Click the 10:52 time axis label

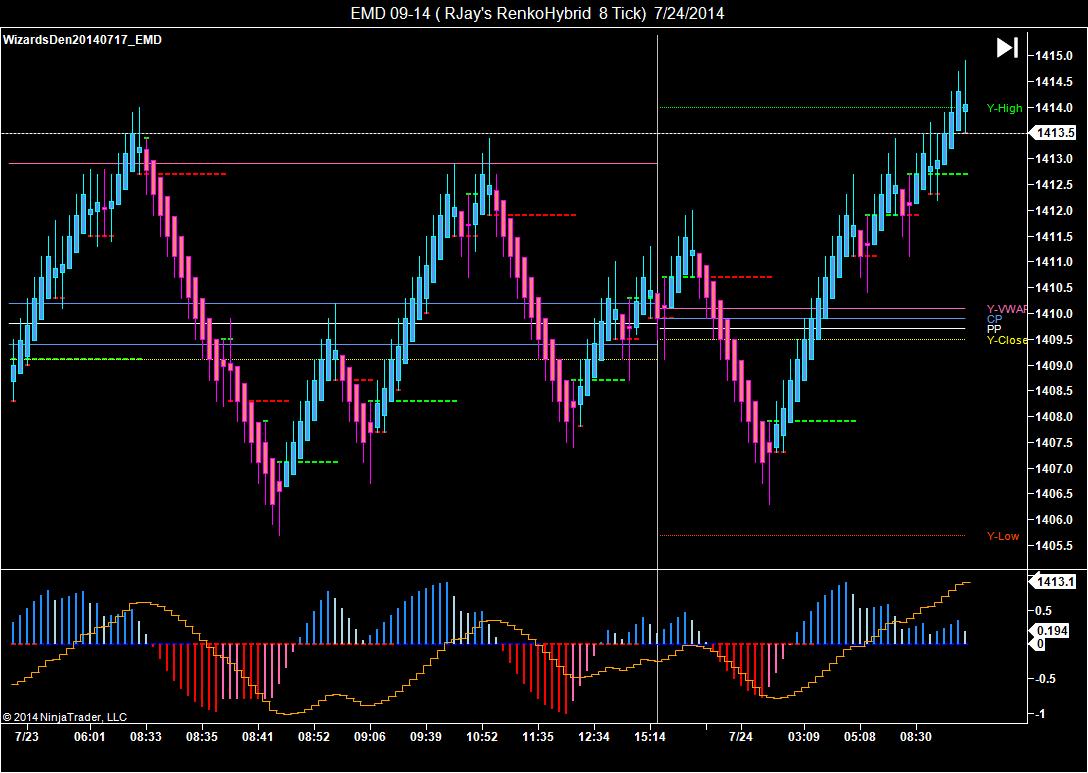click(x=482, y=737)
